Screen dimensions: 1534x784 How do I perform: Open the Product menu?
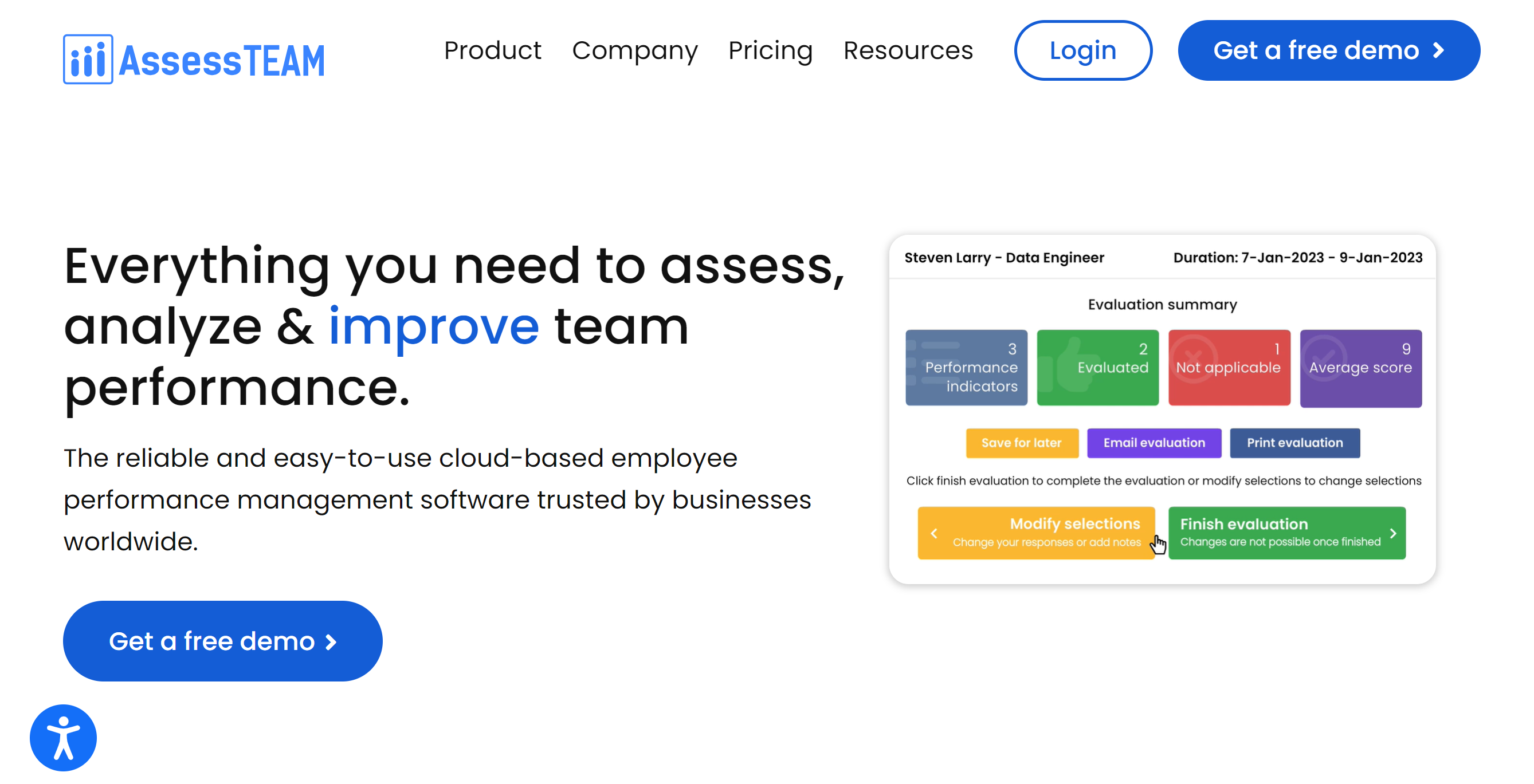coord(492,50)
